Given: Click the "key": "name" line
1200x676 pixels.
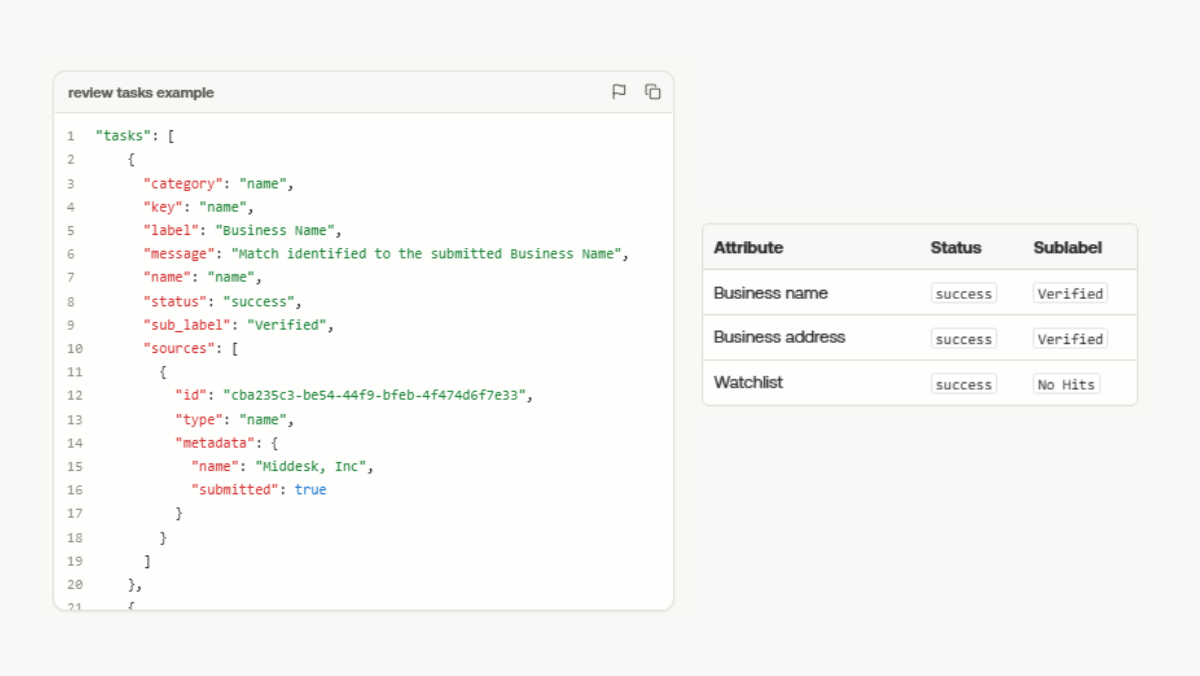Looking at the screenshot, I should [198, 208].
